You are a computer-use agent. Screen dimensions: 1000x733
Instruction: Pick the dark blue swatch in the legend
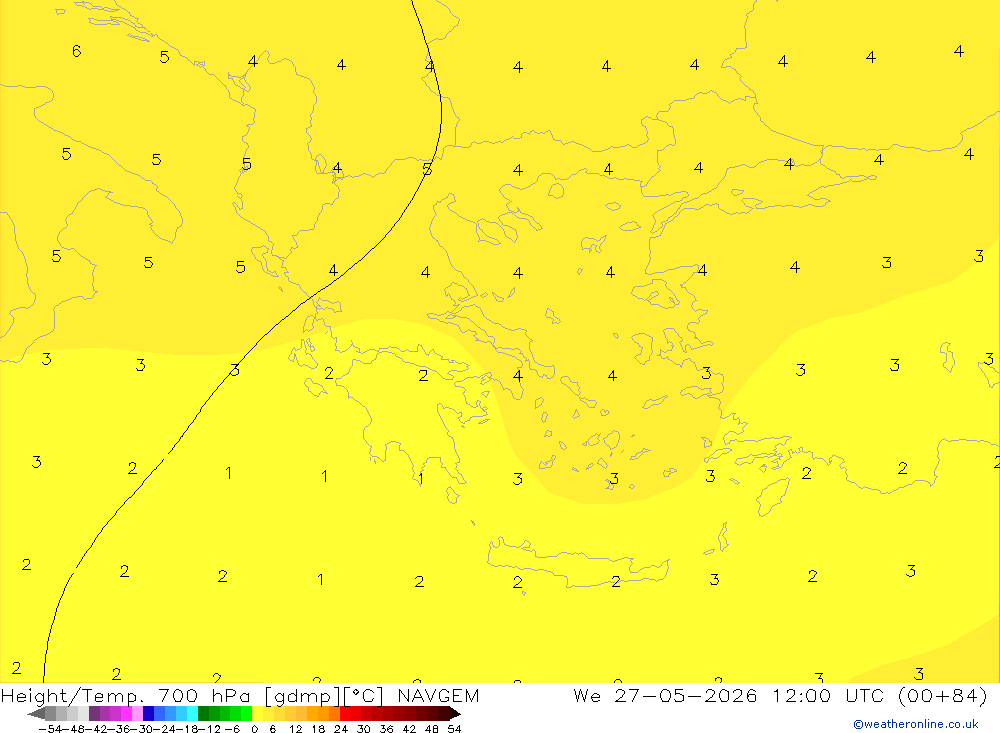[149, 714]
